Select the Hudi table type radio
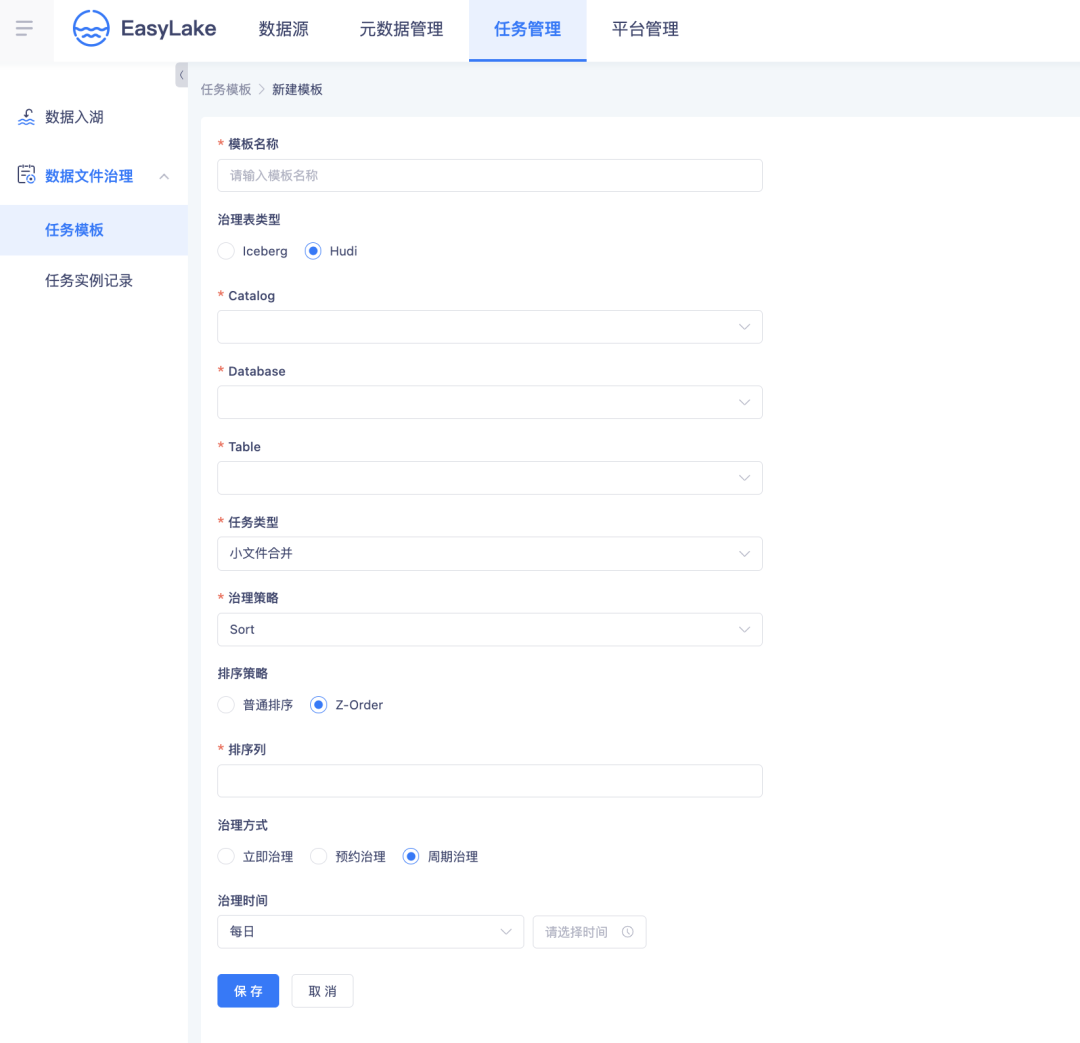1080x1043 pixels. coord(313,251)
